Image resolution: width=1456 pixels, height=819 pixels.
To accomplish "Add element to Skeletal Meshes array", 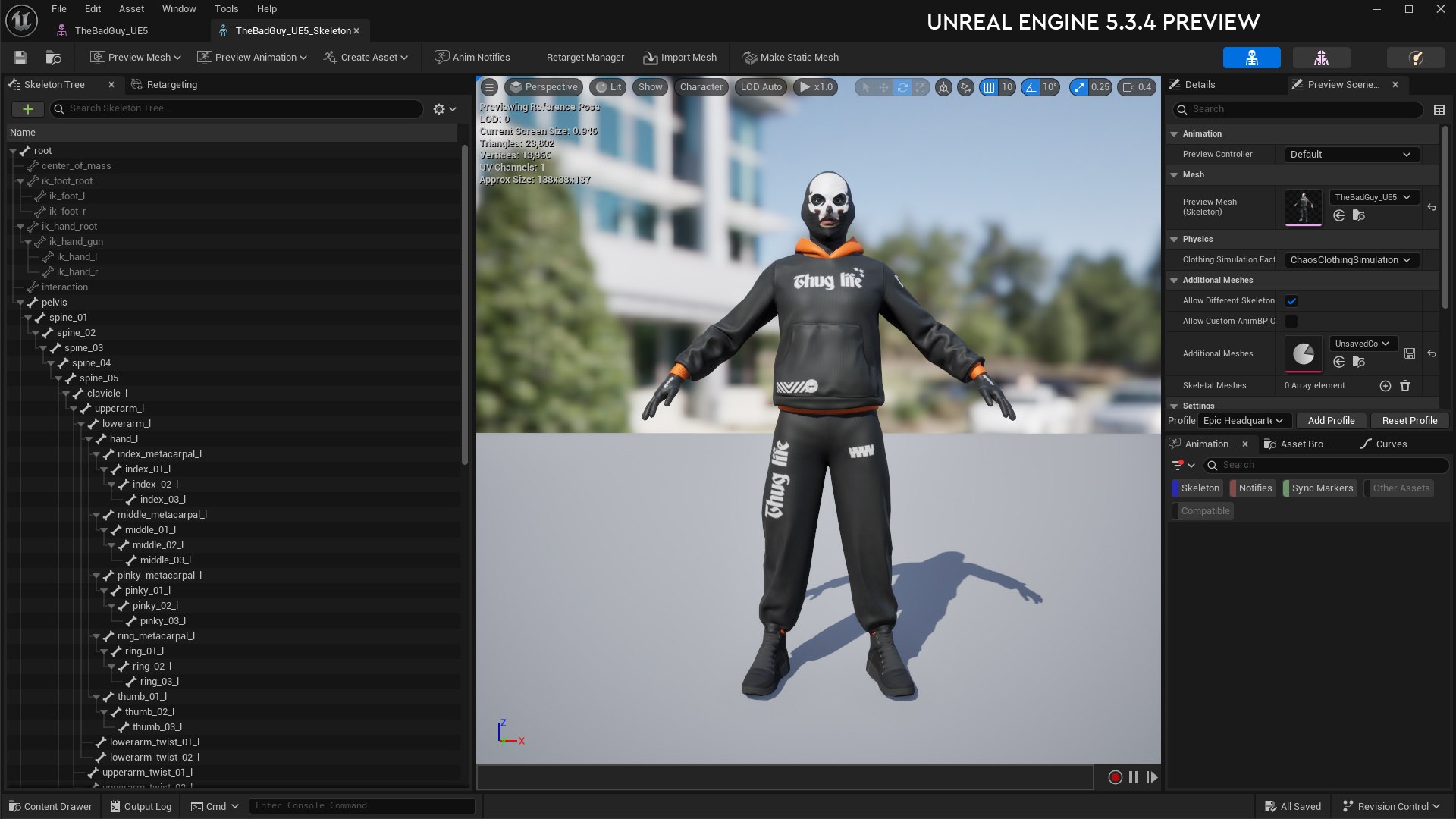I will point(1385,386).
